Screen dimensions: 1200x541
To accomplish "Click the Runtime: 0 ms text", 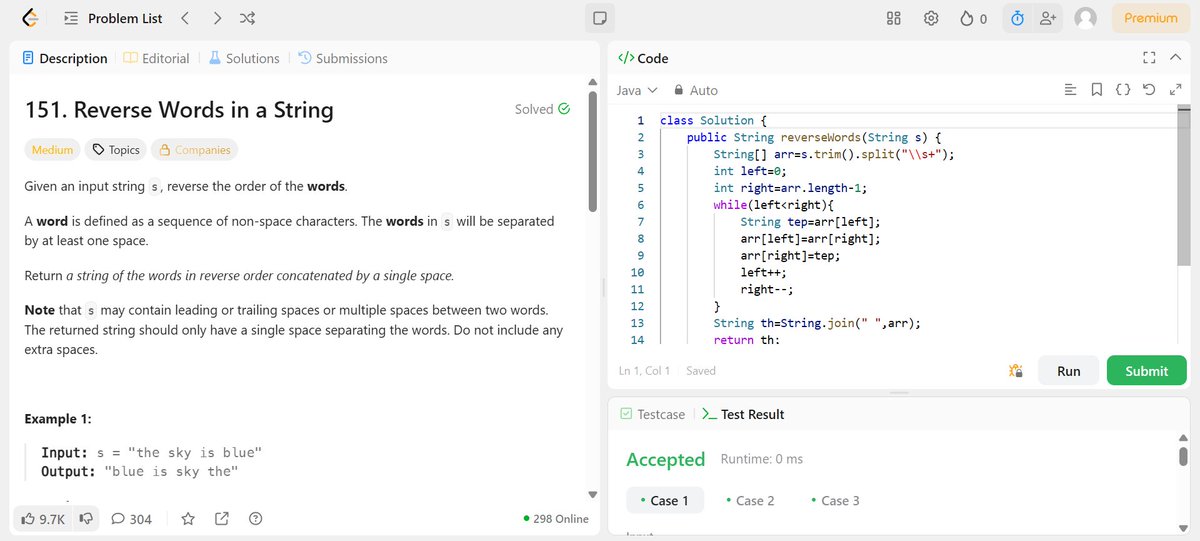I will coord(761,459).
